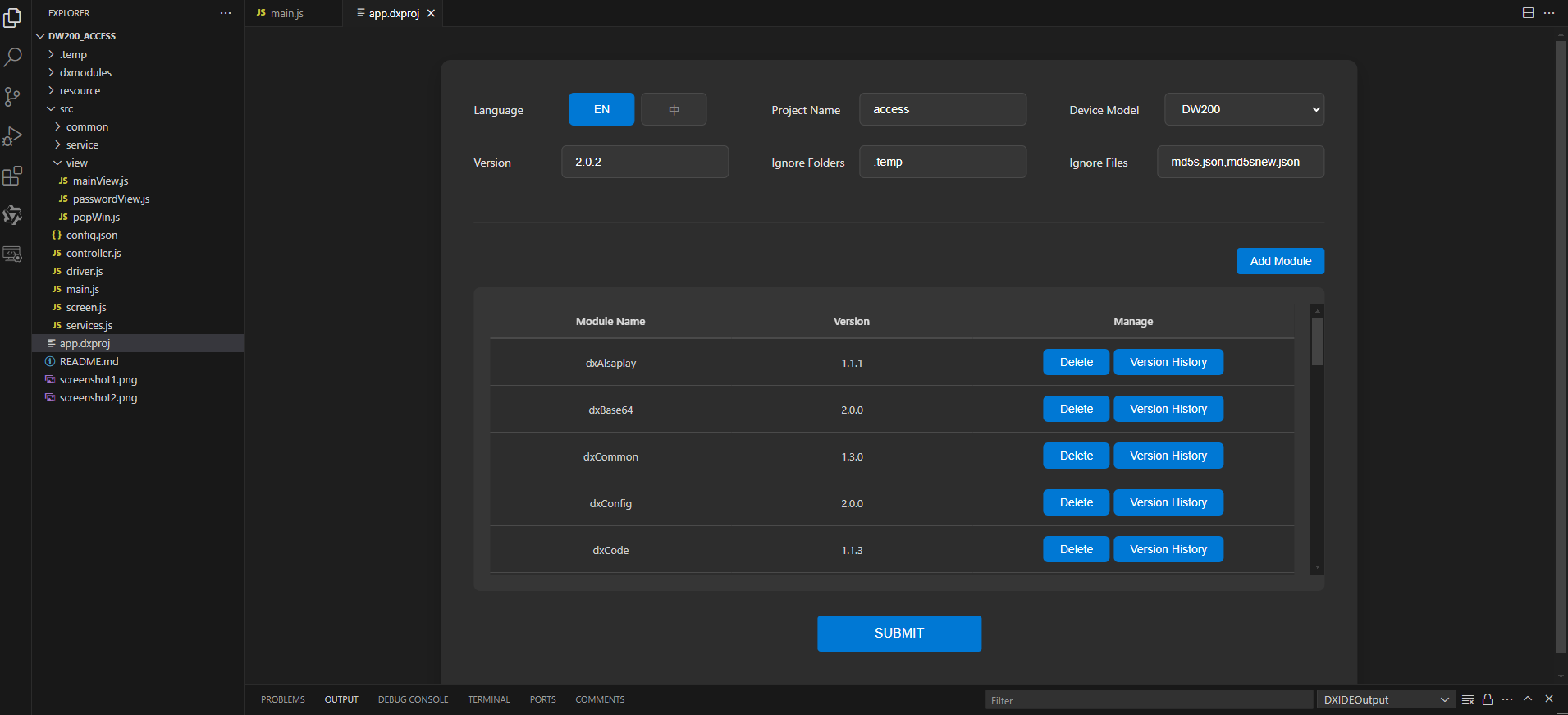Click the Ignore Folders input field
The height and width of the screenshot is (715, 1568).
point(943,162)
